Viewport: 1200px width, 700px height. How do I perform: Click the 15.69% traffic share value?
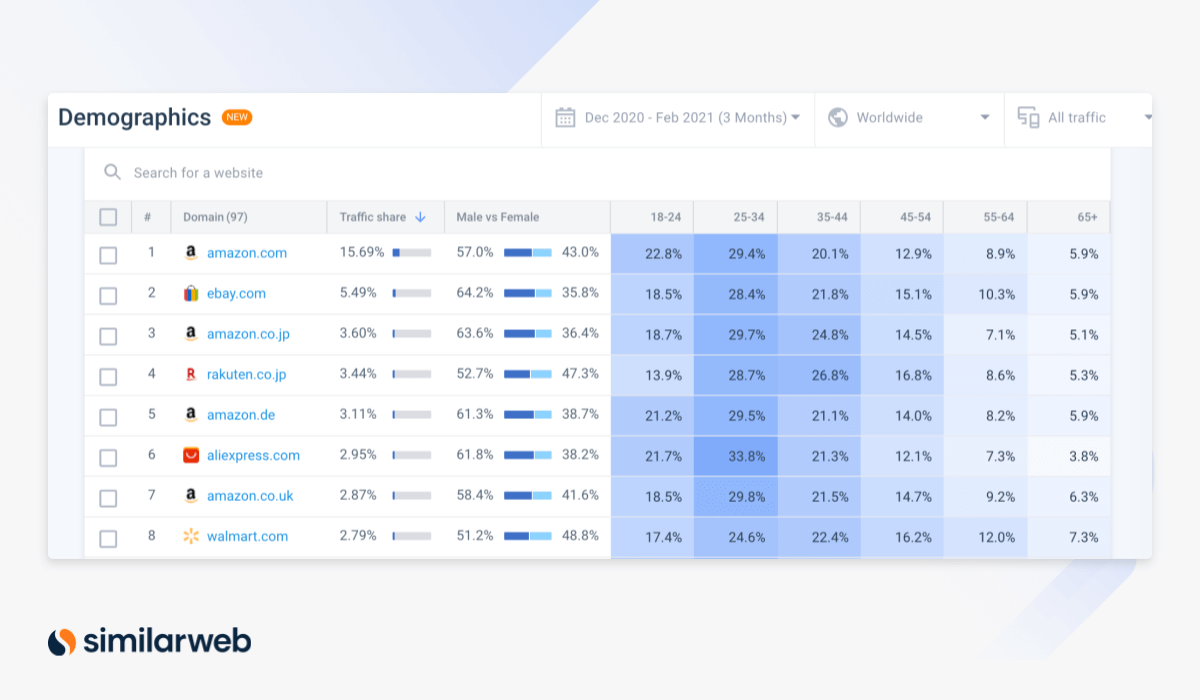(x=362, y=253)
